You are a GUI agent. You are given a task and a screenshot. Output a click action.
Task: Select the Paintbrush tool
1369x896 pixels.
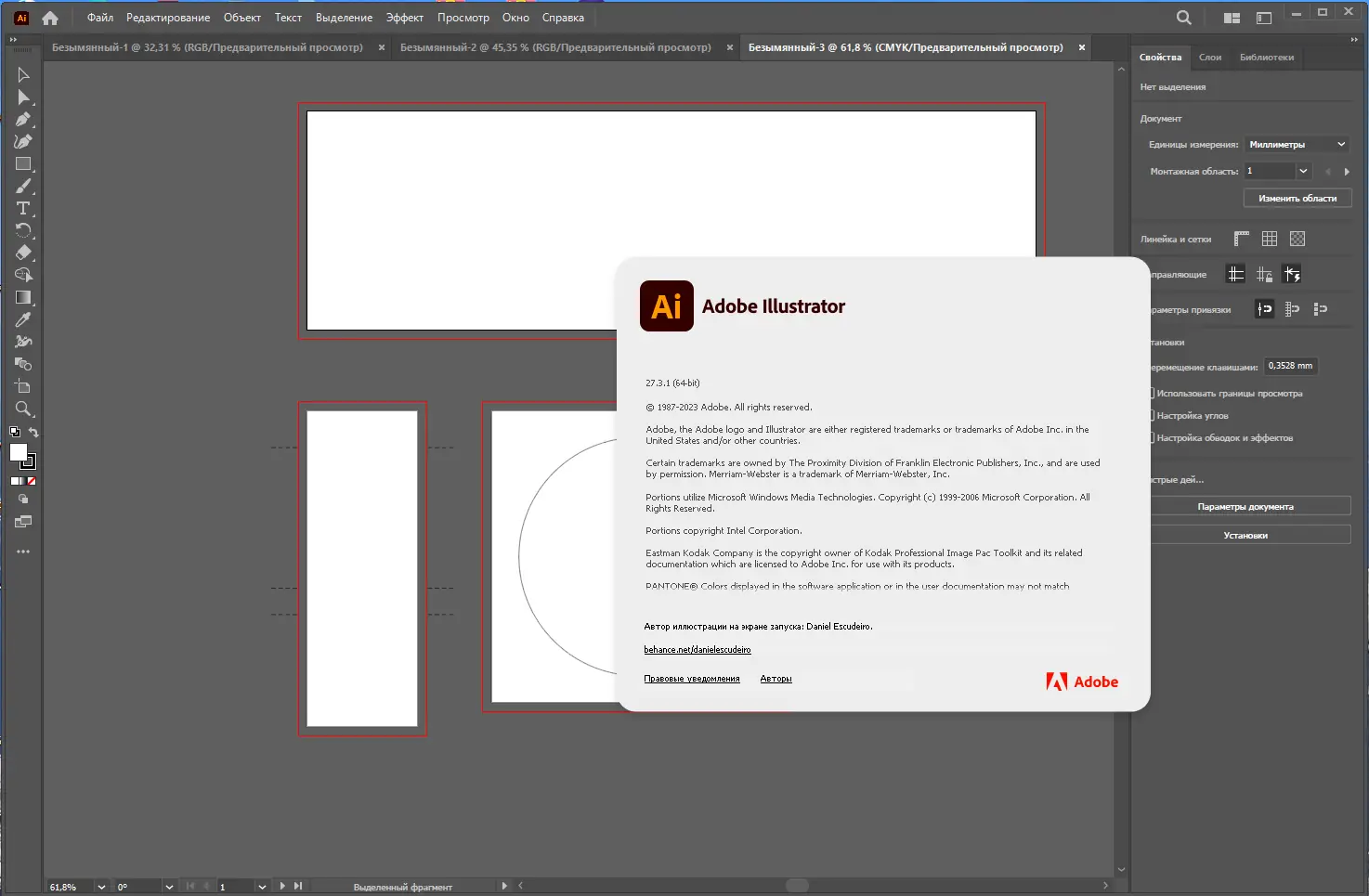point(23,186)
